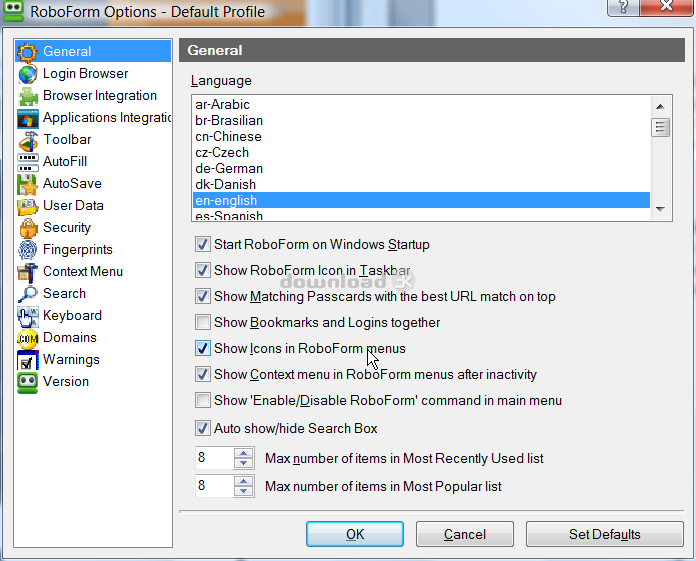The height and width of the screenshot is (561, 696).
Task: Close the RoboForm Options dialog
Action: click(667, 7)
